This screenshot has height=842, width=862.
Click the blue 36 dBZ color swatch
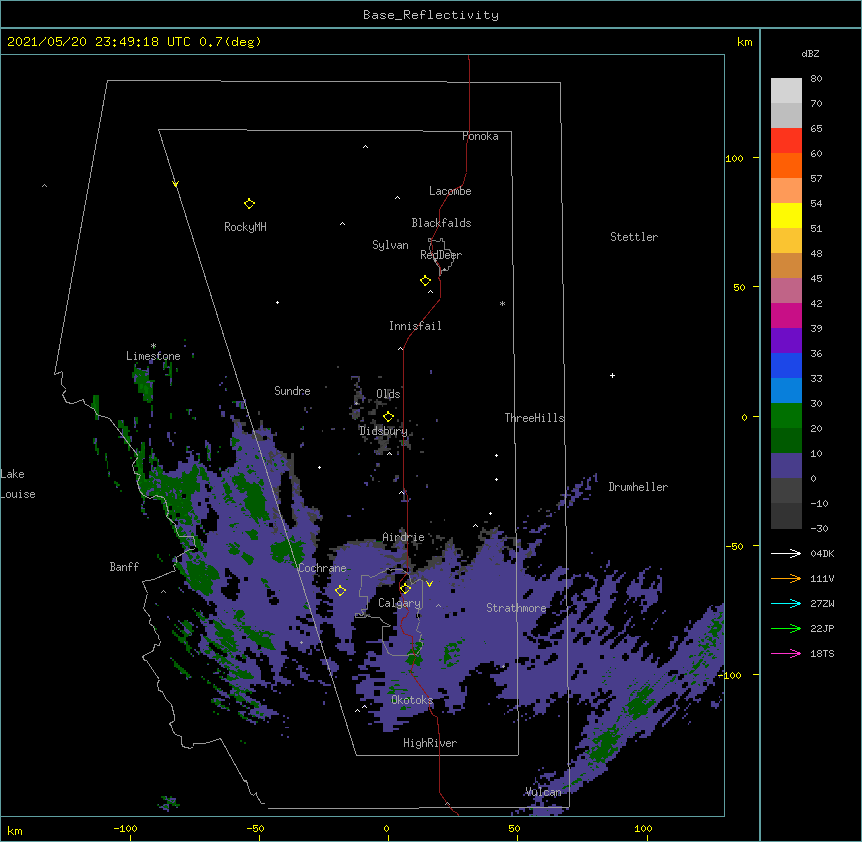click(786, 365)
